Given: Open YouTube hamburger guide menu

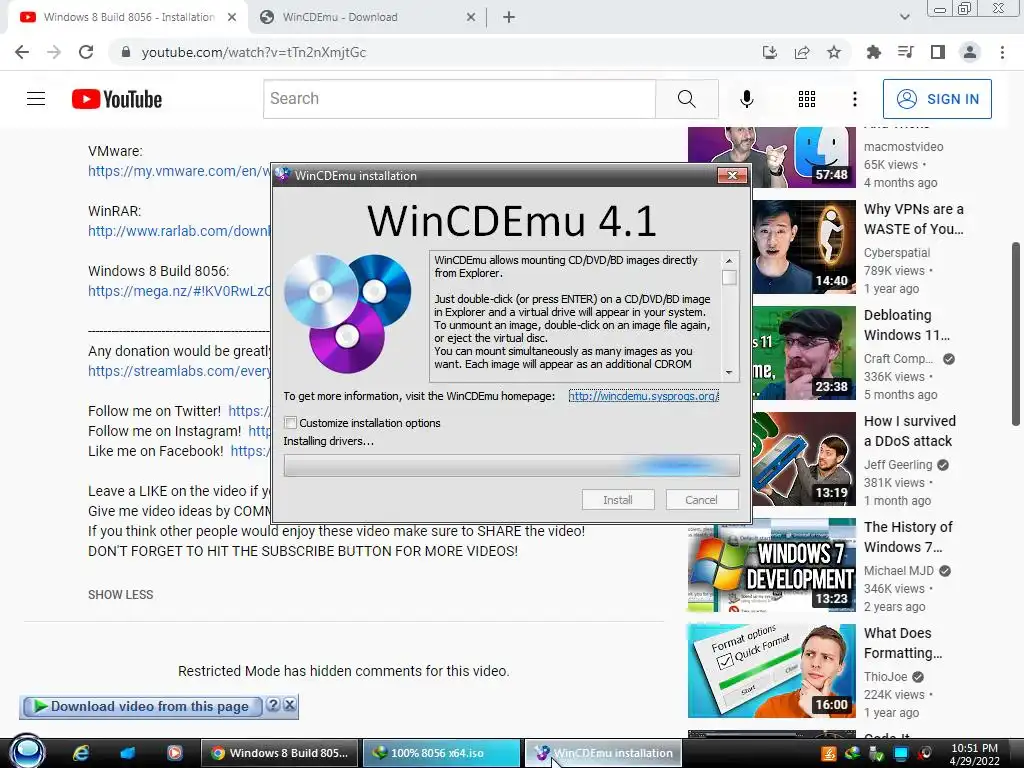Looking at the screenshot, I should coord(36,99).
